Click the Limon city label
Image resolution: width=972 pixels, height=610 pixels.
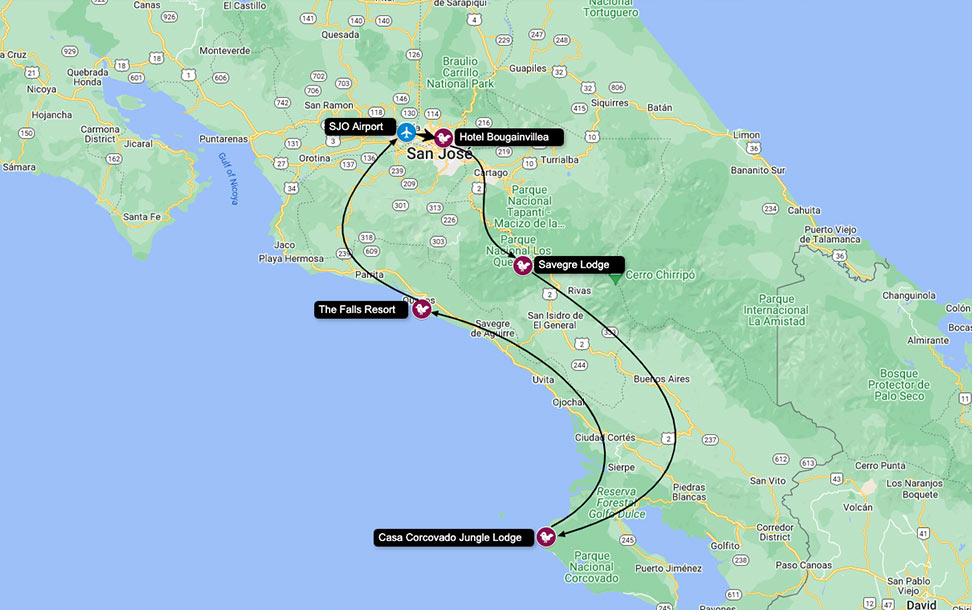tap(746, 135)
